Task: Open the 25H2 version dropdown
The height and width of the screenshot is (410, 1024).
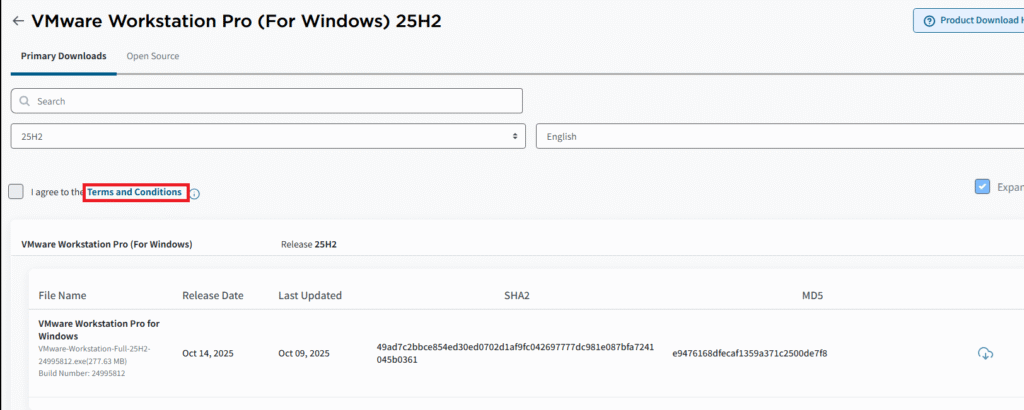Action: (268, 136)
